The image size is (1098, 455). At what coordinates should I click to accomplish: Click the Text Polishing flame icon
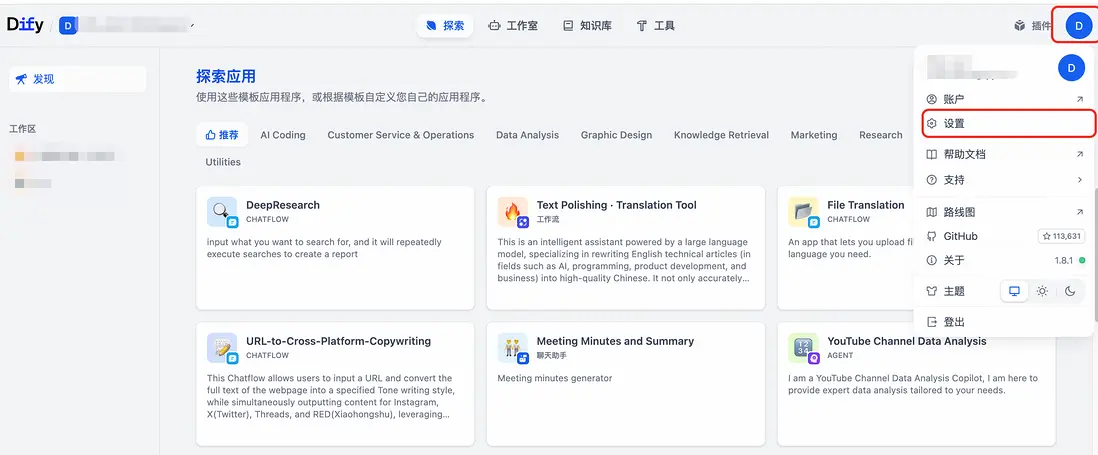point(512,211)
